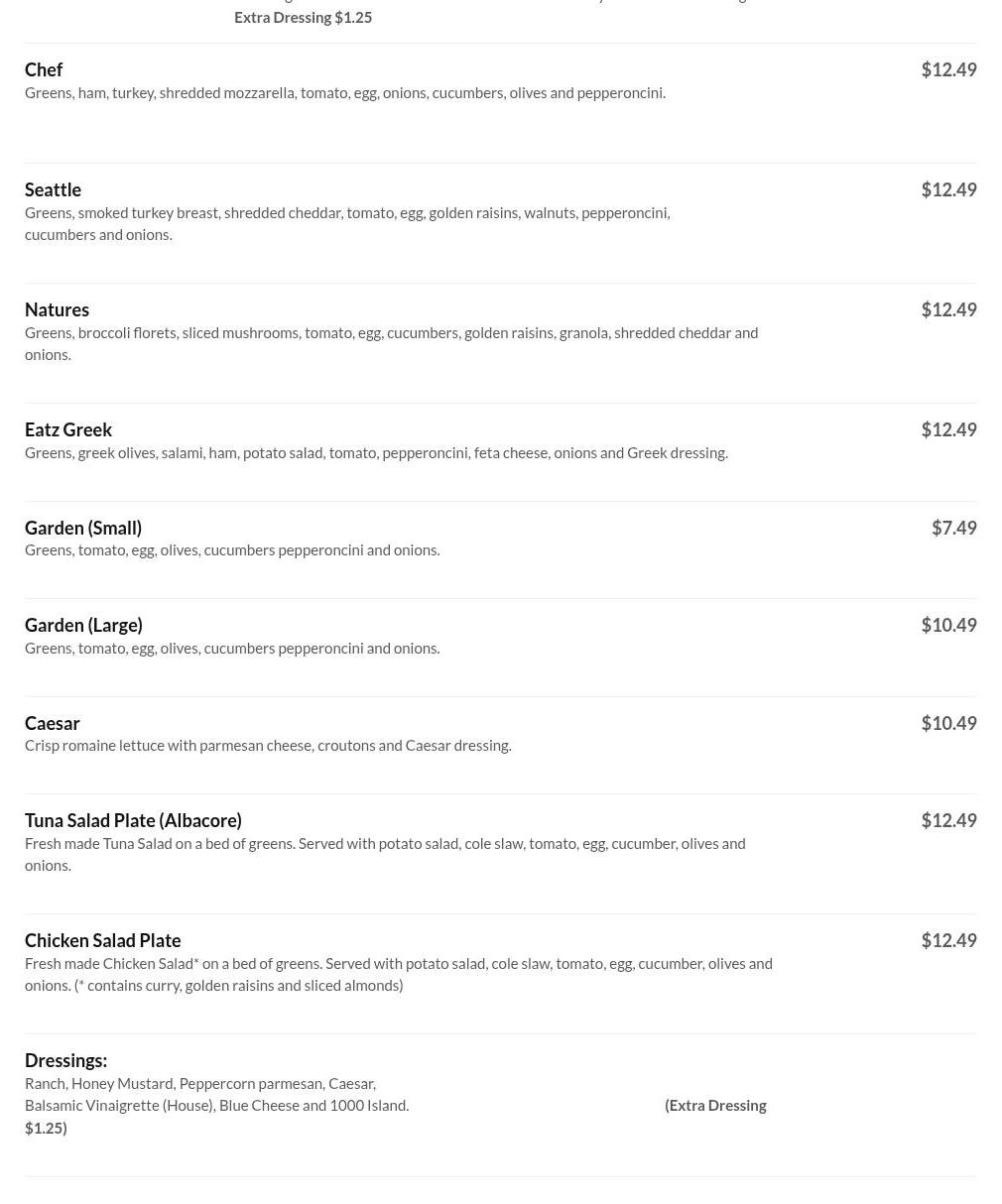Click the Garden (Large) $10.49 price
Viewport: 1002px width, 1204px height.
click(948, 625)
